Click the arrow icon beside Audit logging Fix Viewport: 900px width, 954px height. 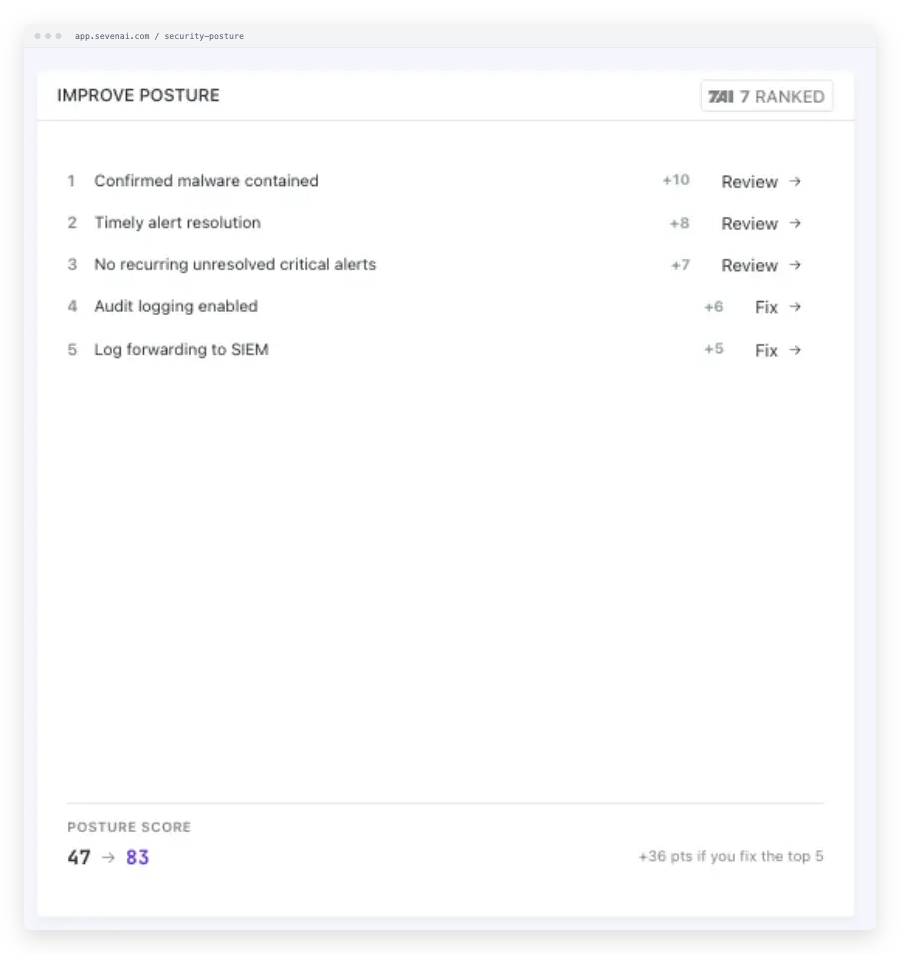(x=795, y=307)
